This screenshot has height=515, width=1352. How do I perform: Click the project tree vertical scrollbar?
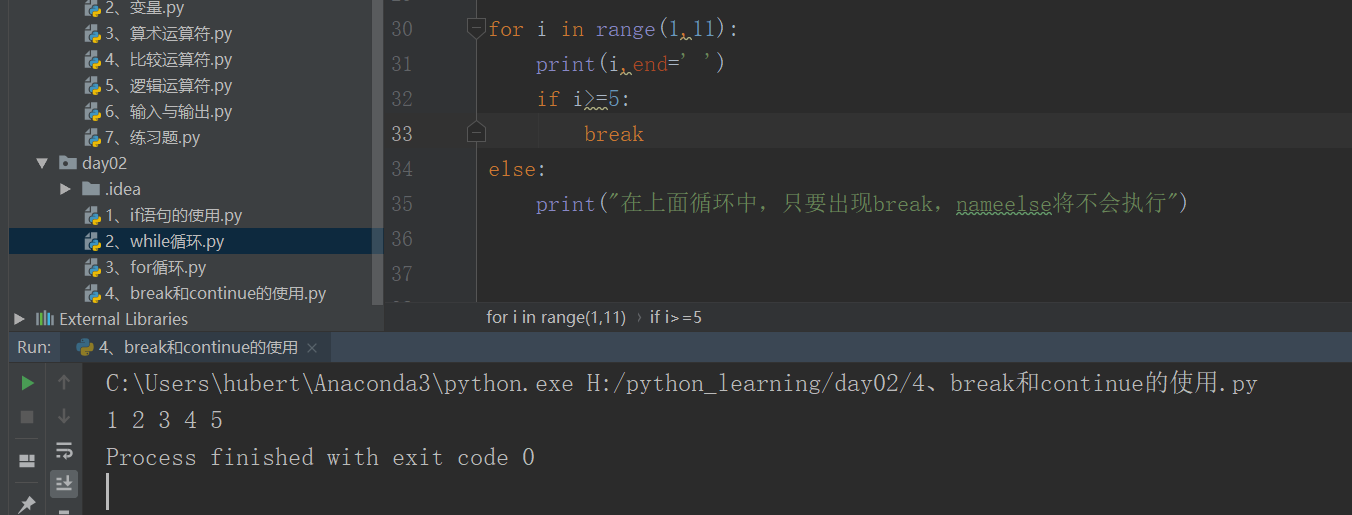pos(377,150)
